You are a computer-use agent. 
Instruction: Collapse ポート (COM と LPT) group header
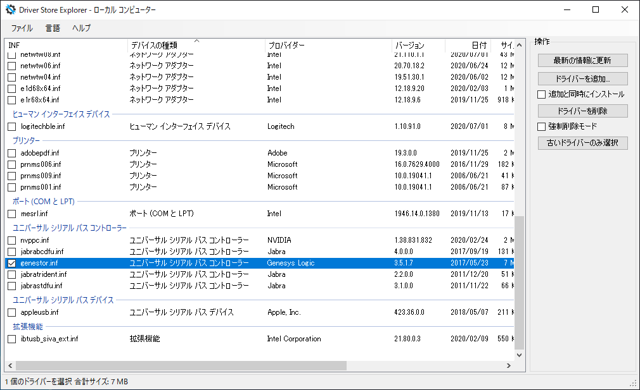43,202
